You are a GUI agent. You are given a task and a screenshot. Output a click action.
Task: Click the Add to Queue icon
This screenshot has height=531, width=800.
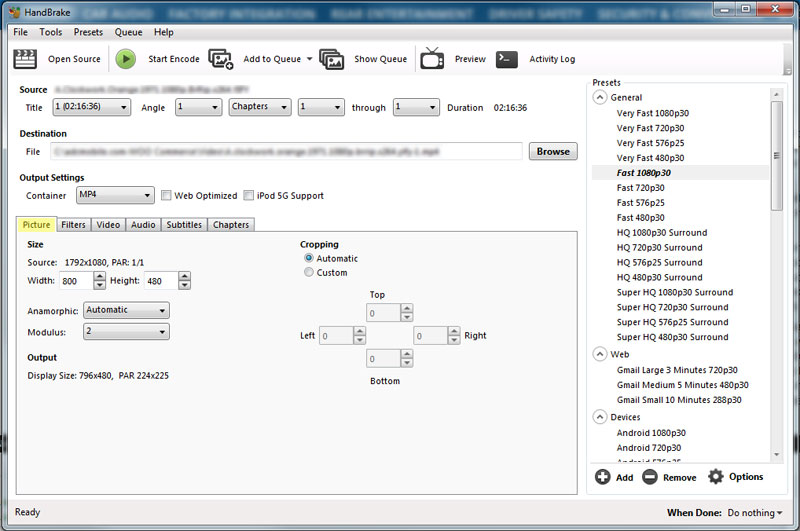point(221,59)
